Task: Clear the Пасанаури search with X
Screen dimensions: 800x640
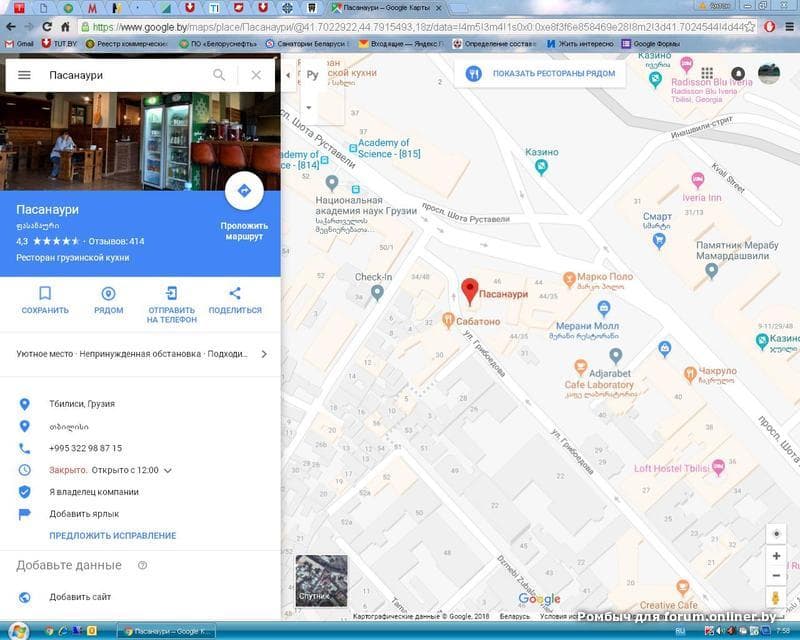Action: [x=256, y=75]
